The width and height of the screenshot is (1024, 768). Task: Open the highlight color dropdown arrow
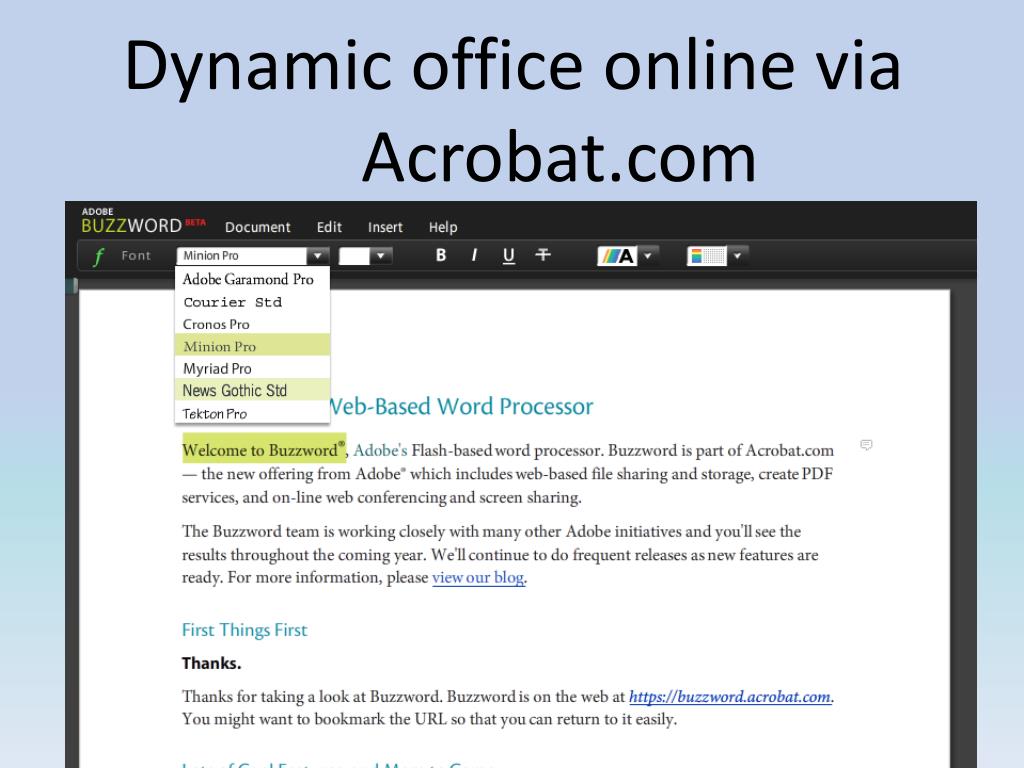[x=737, y=256]
